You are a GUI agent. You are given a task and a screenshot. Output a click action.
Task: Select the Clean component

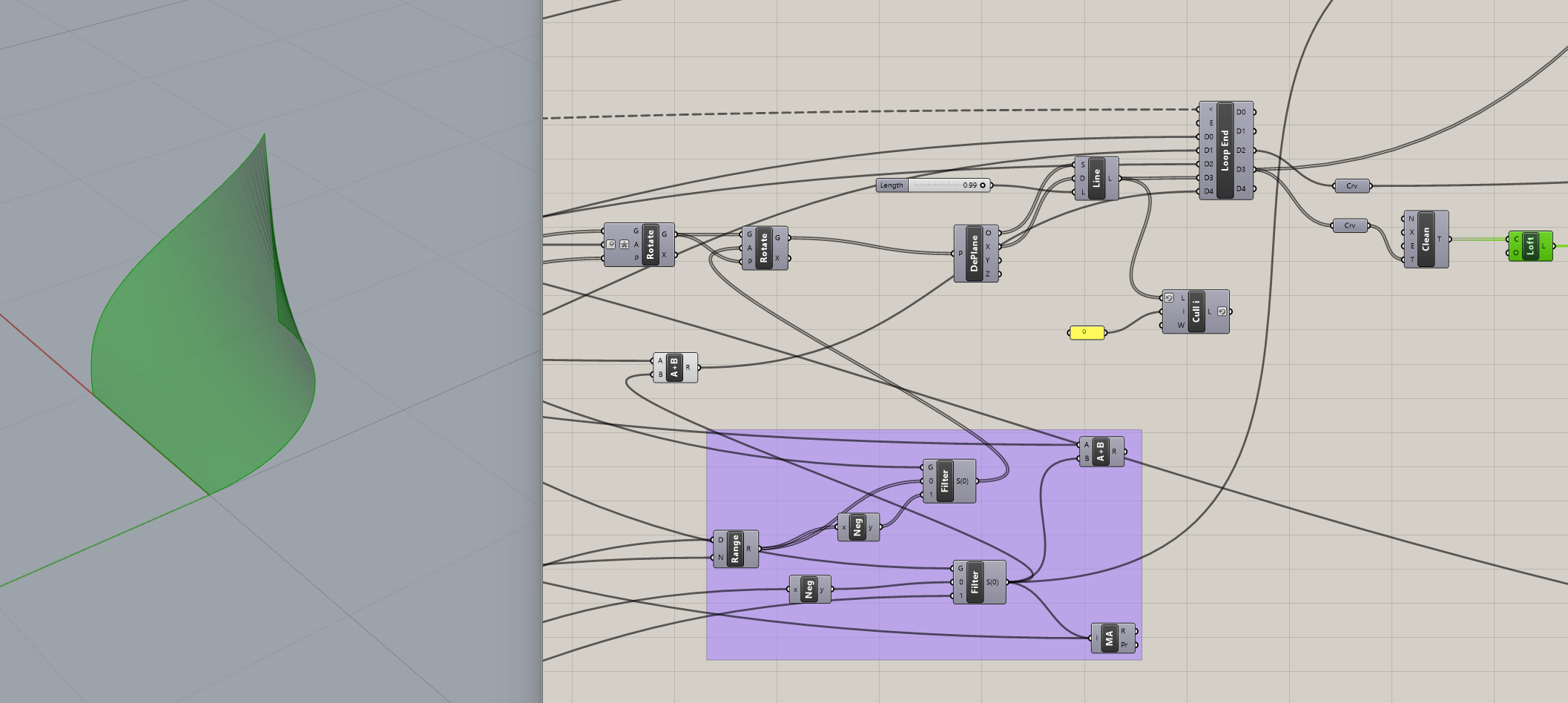[1425, 240]
